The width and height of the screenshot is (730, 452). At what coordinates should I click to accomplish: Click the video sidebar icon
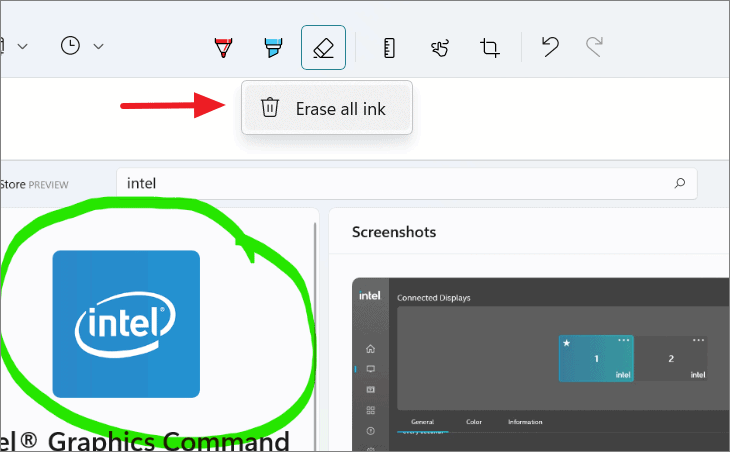click(x=371, y=390)
